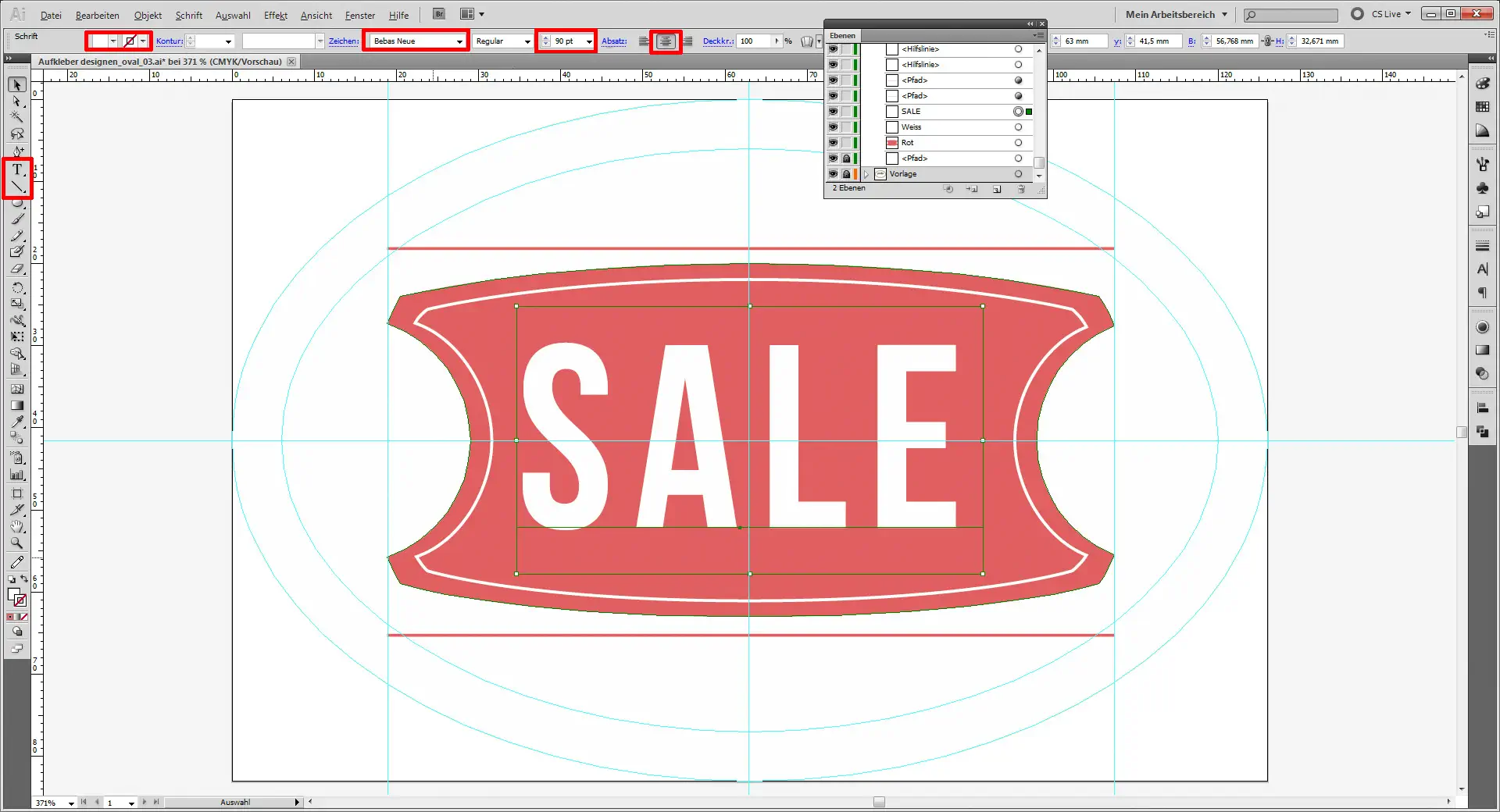Click the fill color swatch in control bar
The image size is (1500, 812).
click(x=98, y=41)
